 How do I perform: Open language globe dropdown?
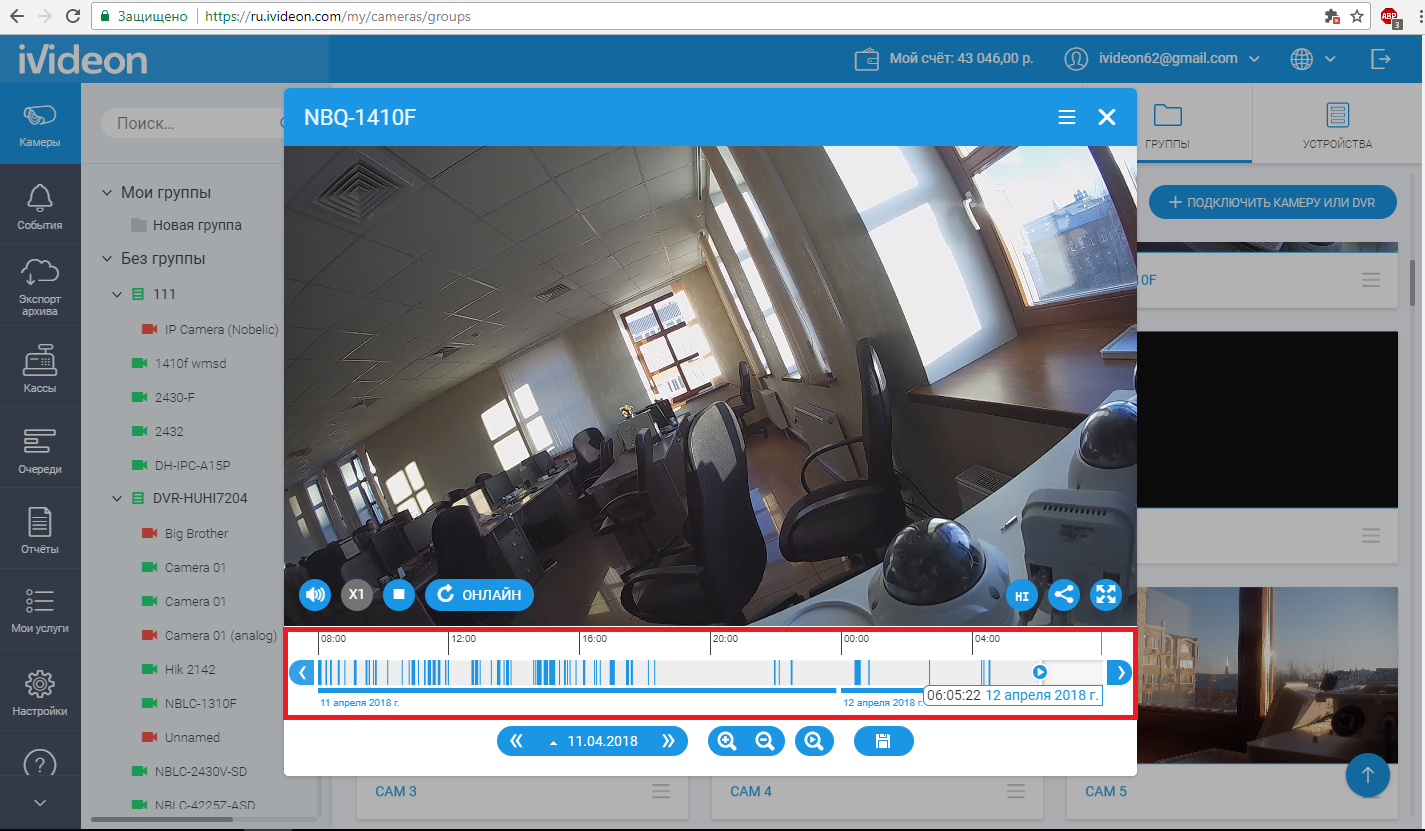[1313, 59]
